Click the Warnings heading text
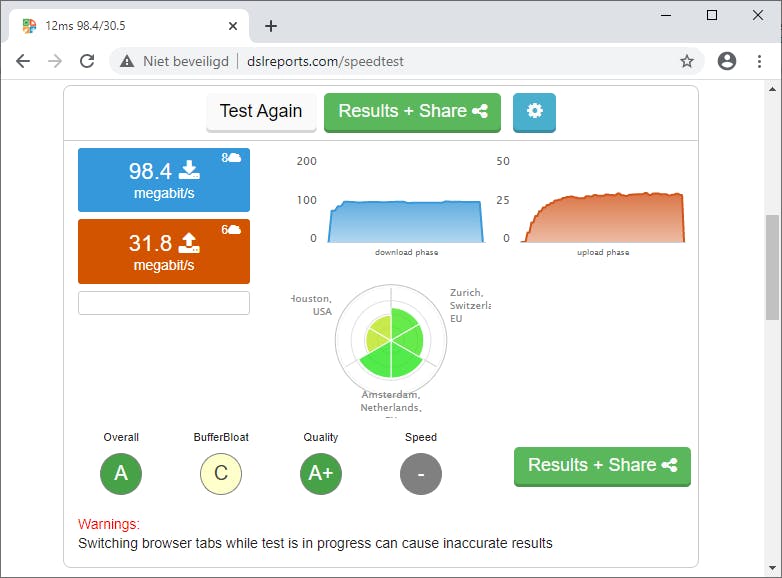 pyautogui.click(x=109, y=524)
